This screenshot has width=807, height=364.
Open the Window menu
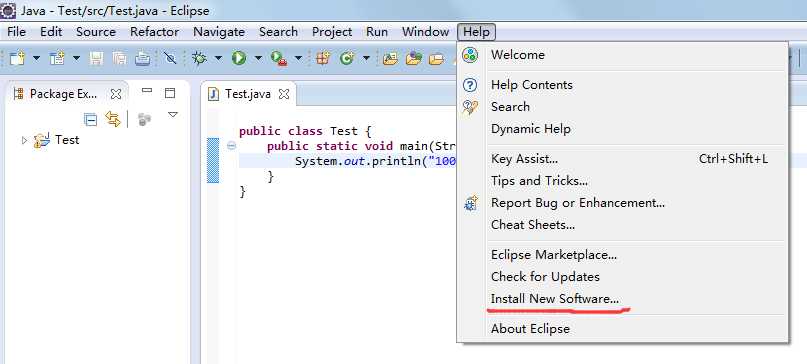click(x=426, y=32)
